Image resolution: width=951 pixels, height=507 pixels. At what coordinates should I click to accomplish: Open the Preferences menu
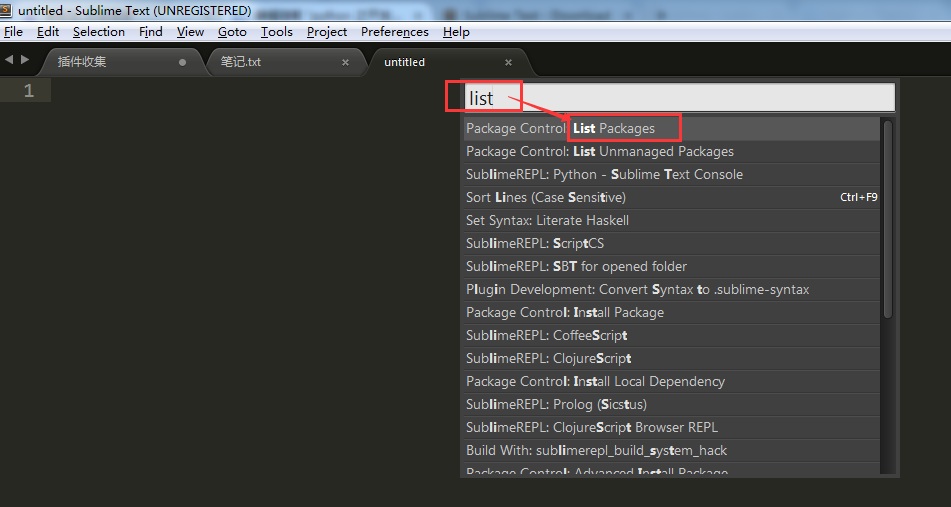(395, 32)
